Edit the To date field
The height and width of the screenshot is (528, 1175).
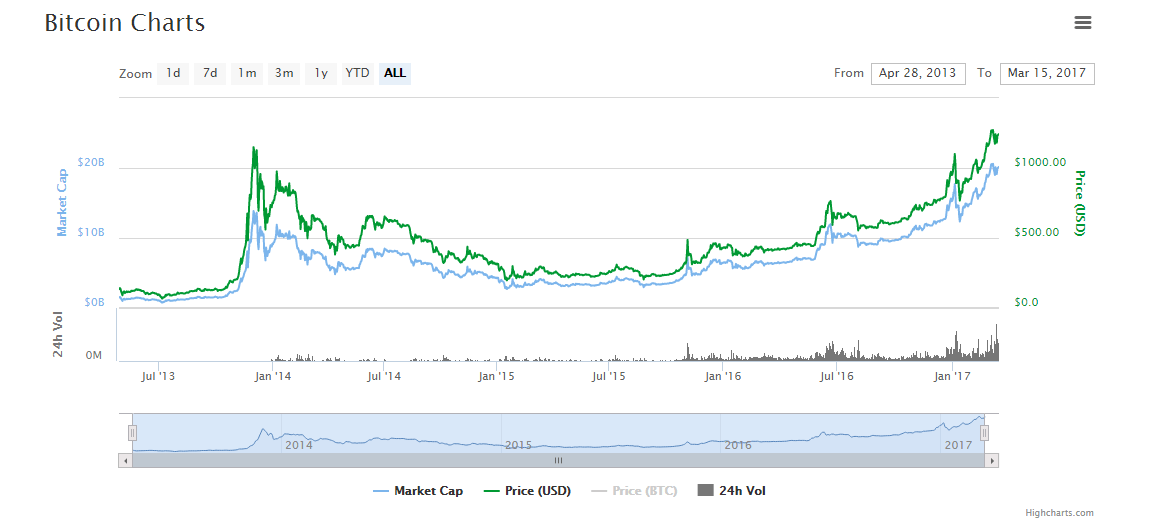tap(1046, 73)
